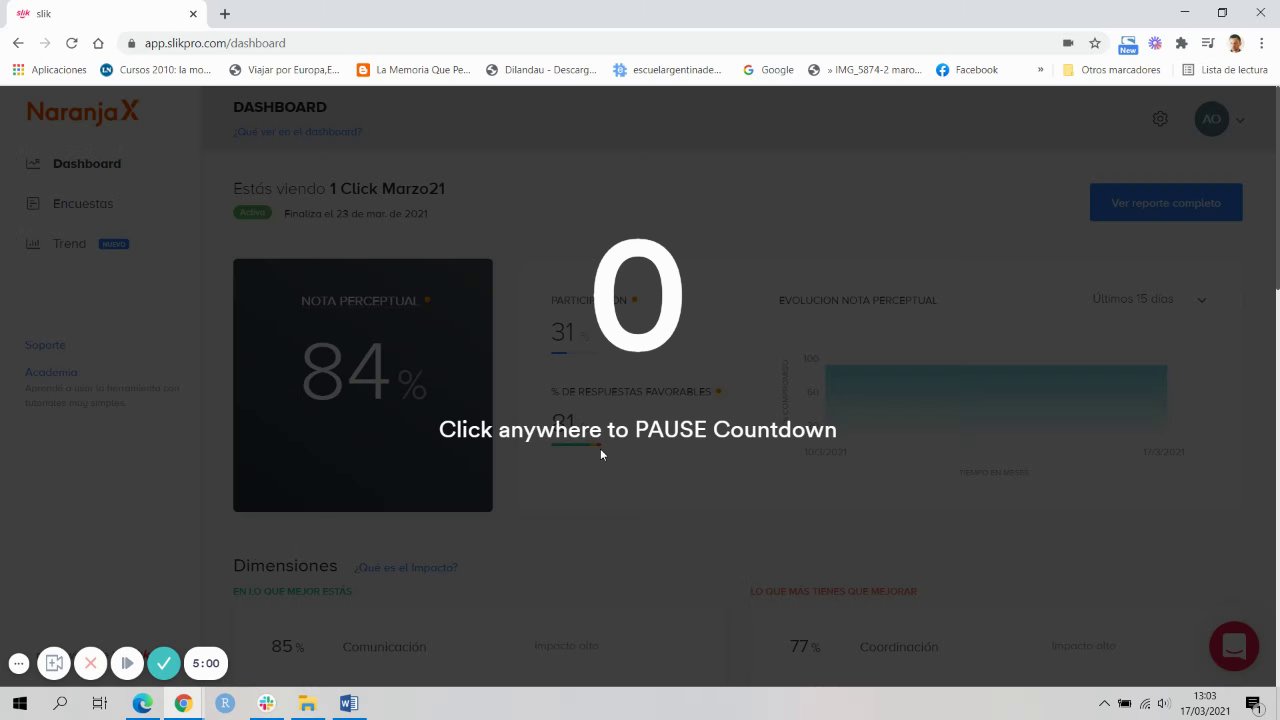The image size is (1280, 720).
Task: Finish recording with the green checkmark
Action: (x=164, y=663)
